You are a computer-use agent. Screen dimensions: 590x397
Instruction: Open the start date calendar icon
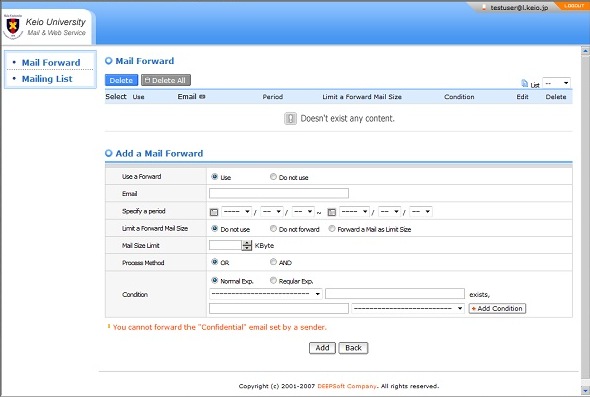pyautogui.click(x=214, y=212)
